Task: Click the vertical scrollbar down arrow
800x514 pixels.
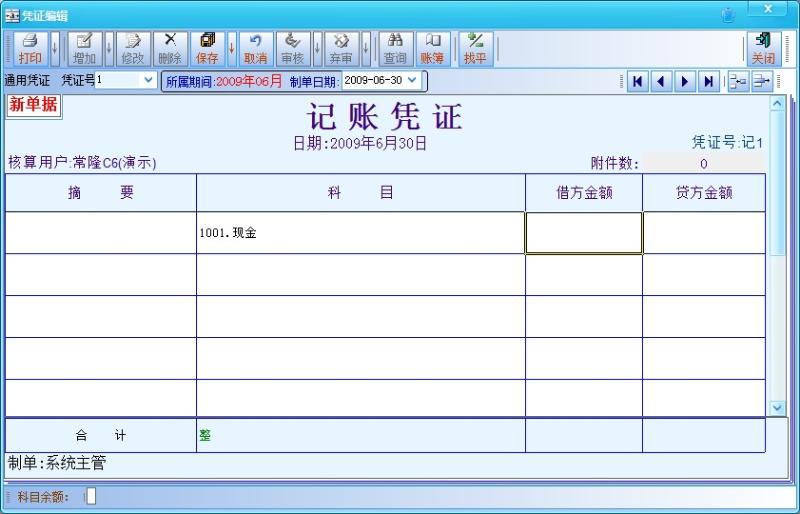Action: click(777, 407)
